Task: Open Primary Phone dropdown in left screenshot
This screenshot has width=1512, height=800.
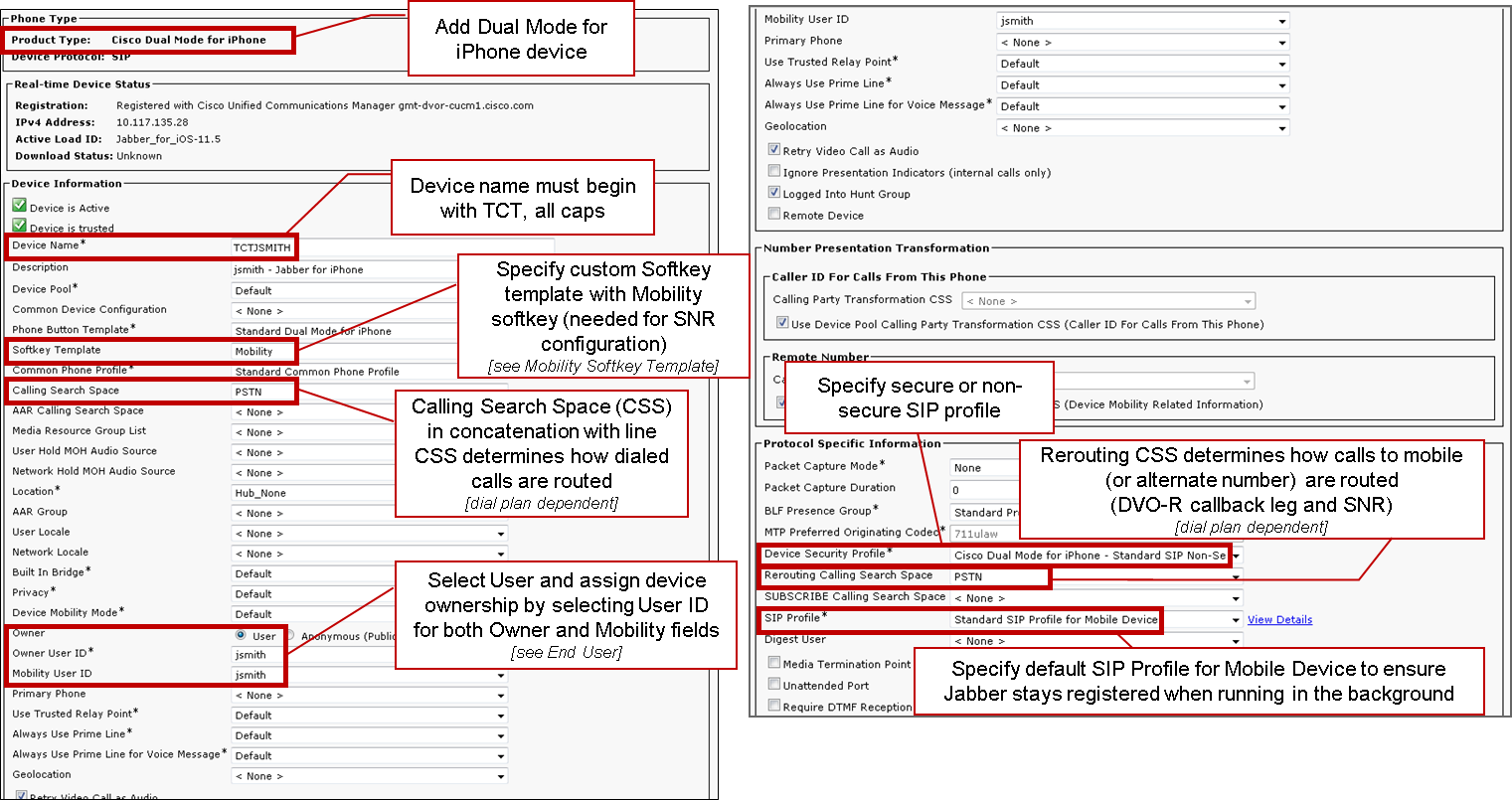Action: point(369,696)
